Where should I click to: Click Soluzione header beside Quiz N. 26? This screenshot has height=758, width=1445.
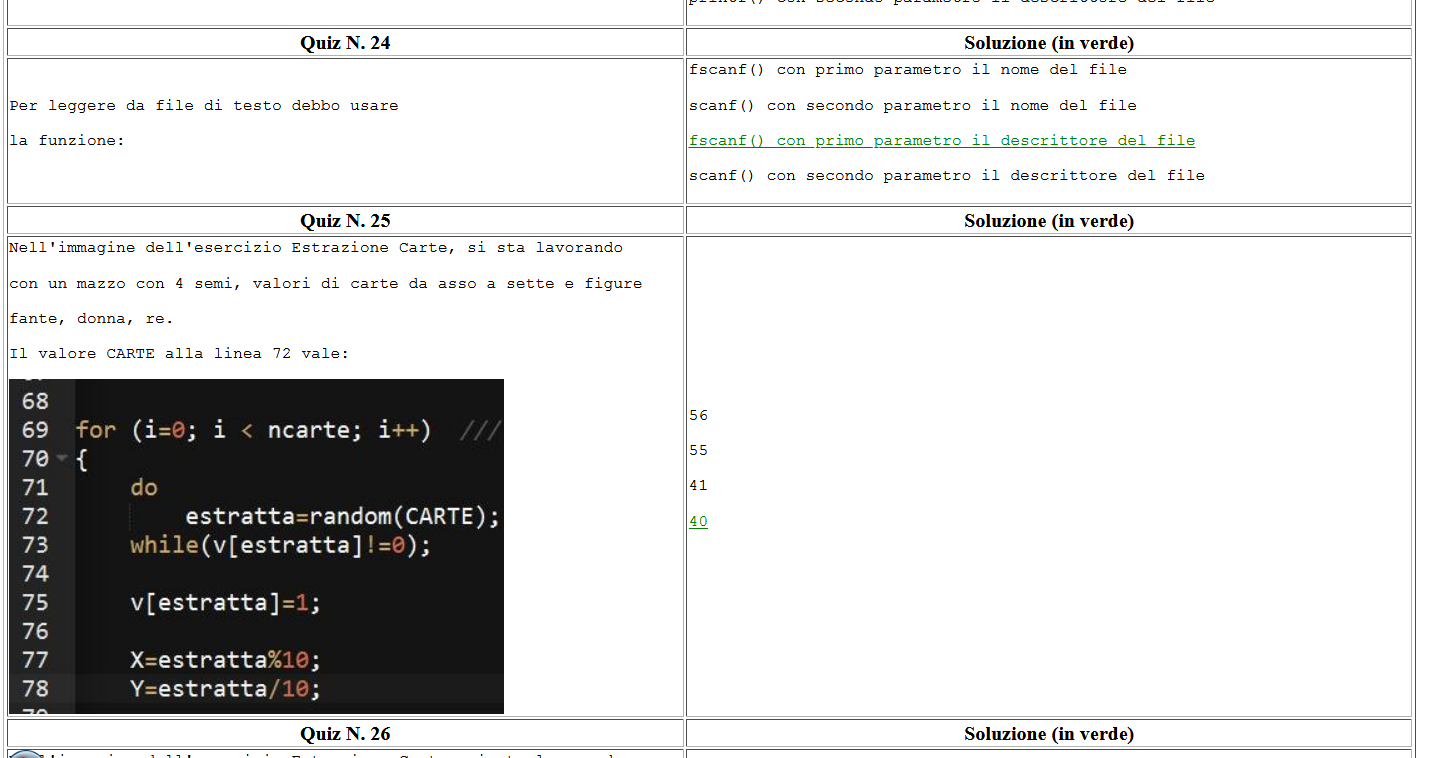coord(1048,734)
